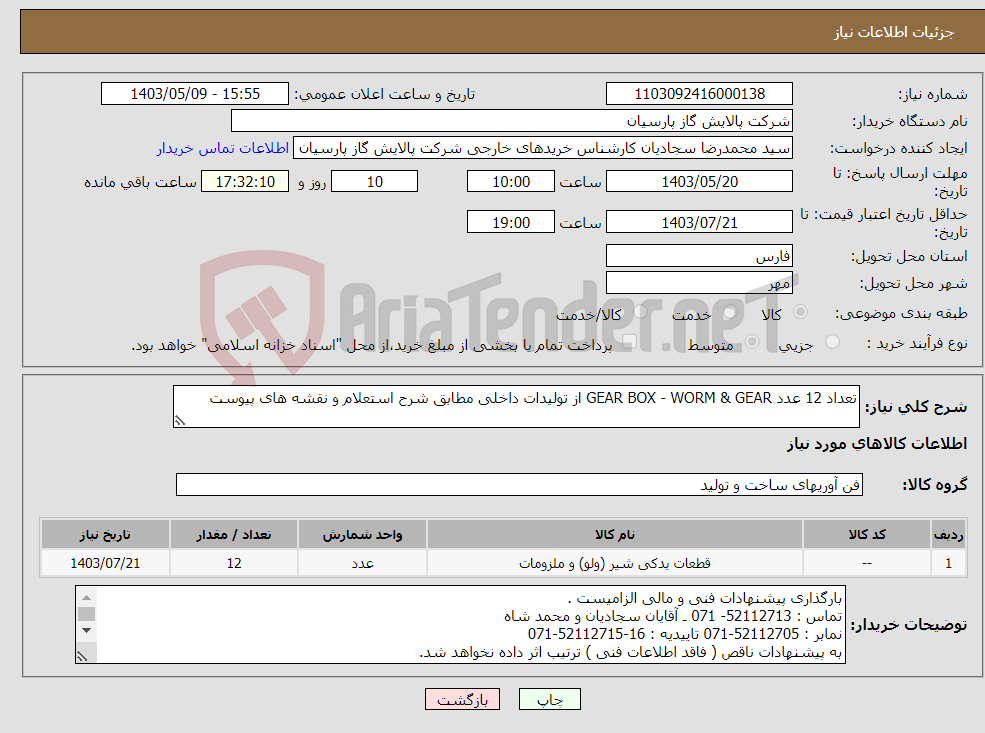The height and width of the screenshot is (733, 985).
Task: Select the خدمت radio button
Action: [x=730, y=312]
